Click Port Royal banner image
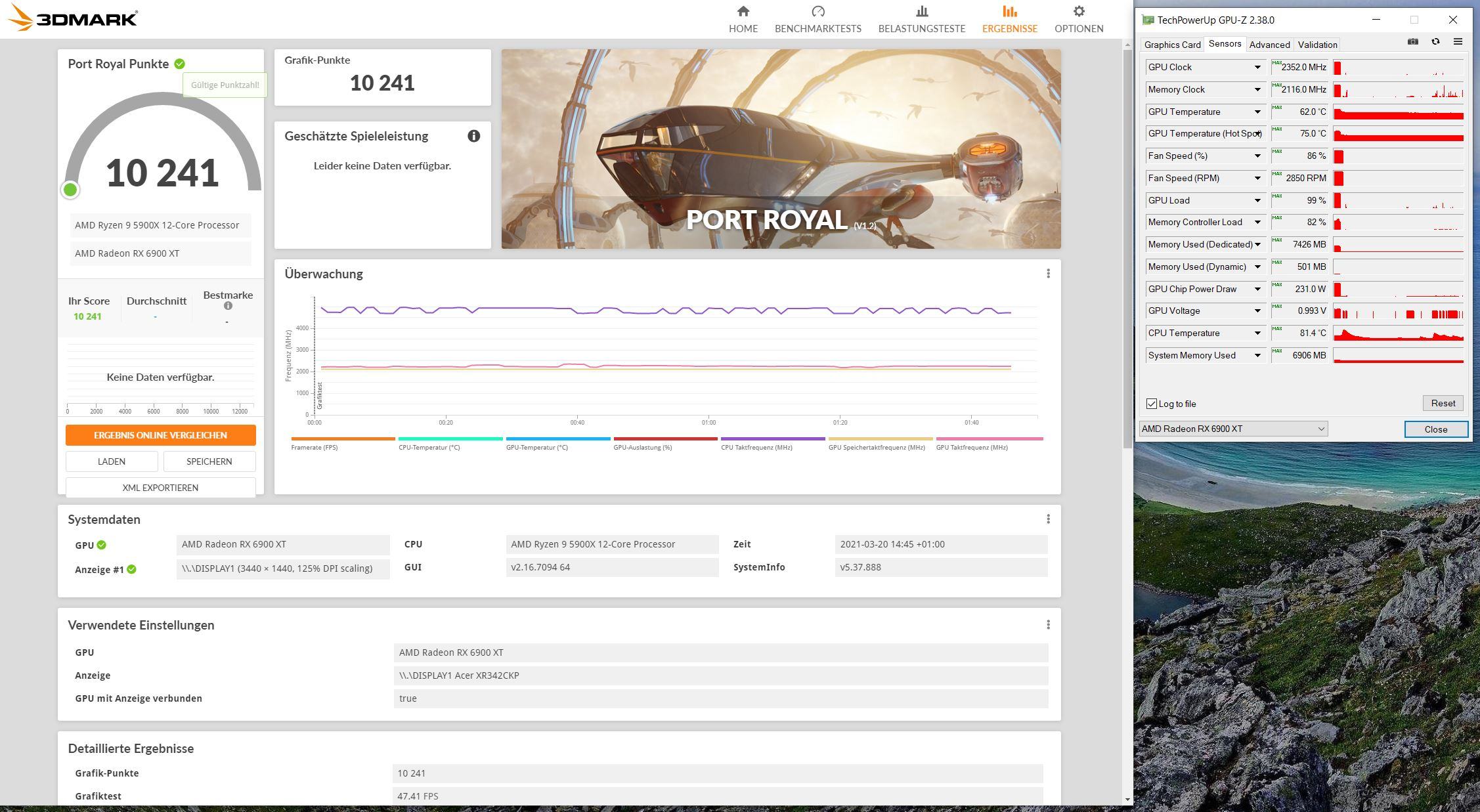Screen dimensions: 1480x812 781,149
